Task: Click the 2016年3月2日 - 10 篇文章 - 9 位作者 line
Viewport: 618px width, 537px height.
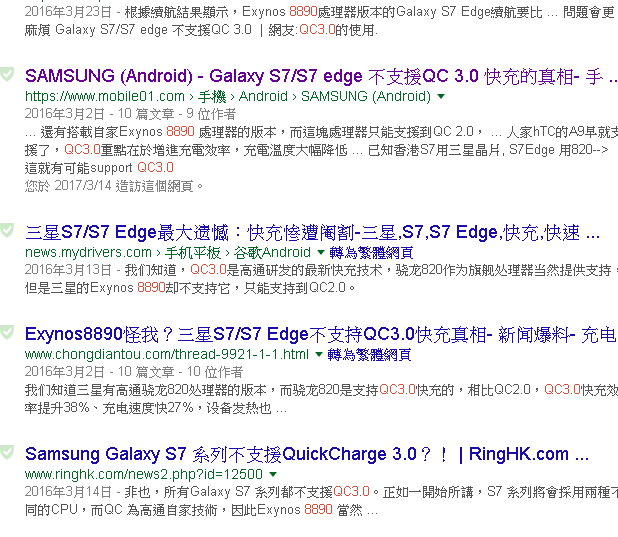Action: [130, 114]
